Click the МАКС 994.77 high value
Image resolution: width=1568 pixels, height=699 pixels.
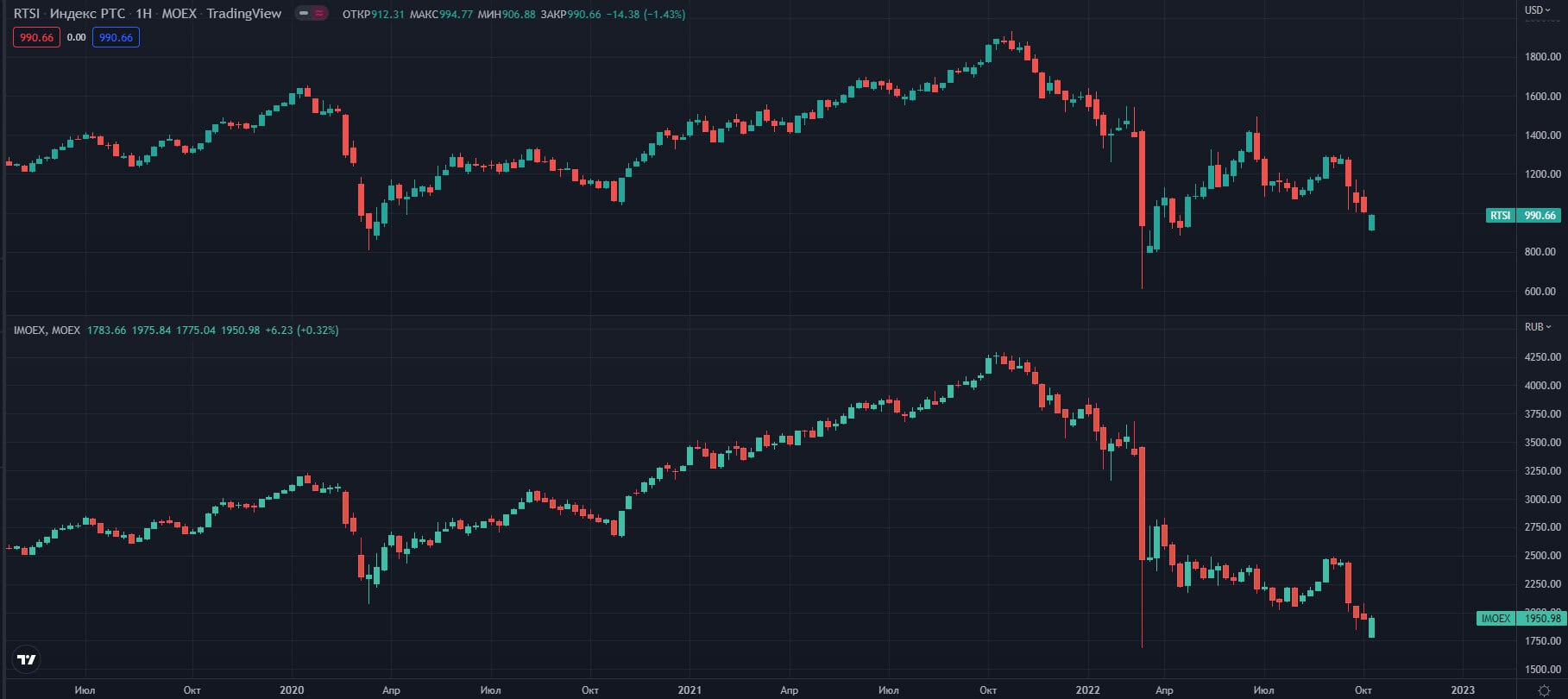(x=441, y=15)
